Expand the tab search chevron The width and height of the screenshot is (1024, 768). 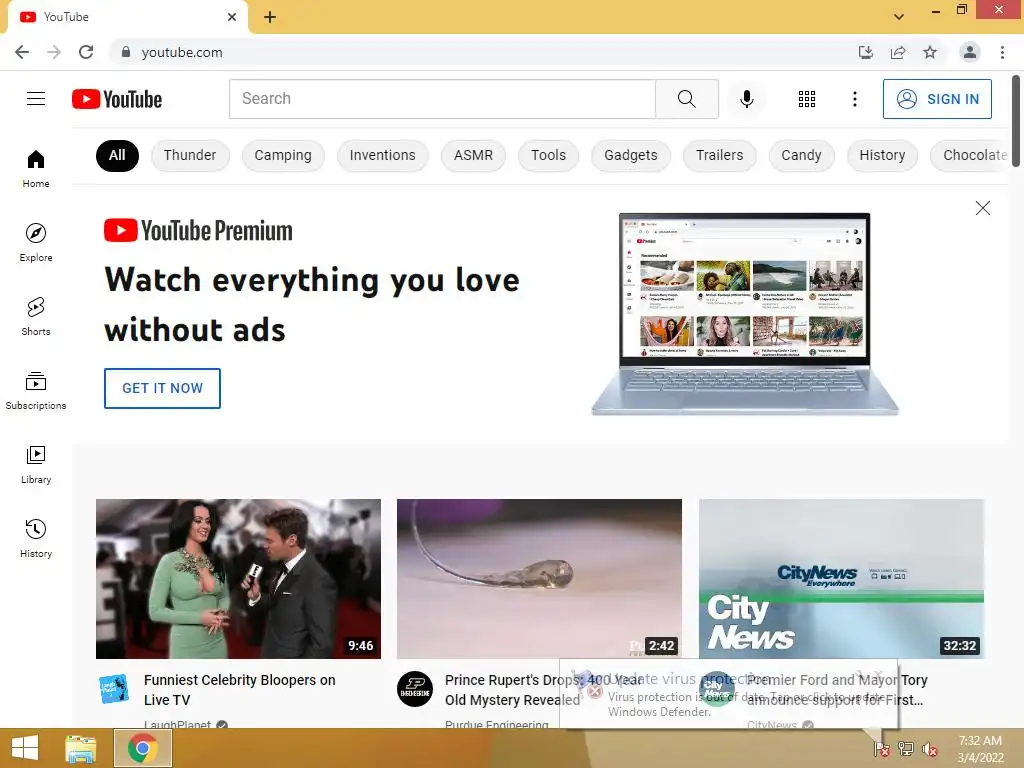[899, 17]
